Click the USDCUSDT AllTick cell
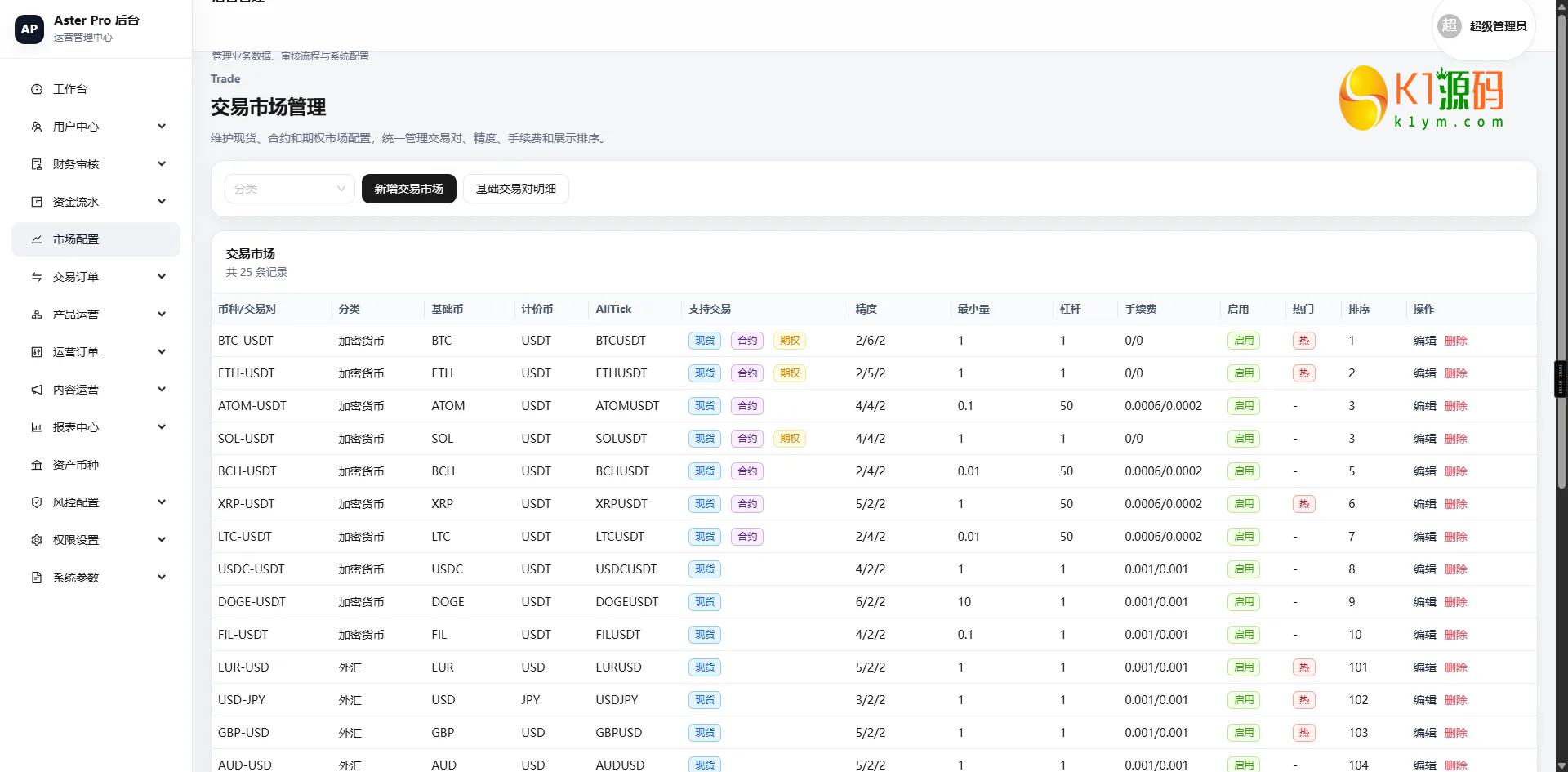1568x772 pixels. 626,569
